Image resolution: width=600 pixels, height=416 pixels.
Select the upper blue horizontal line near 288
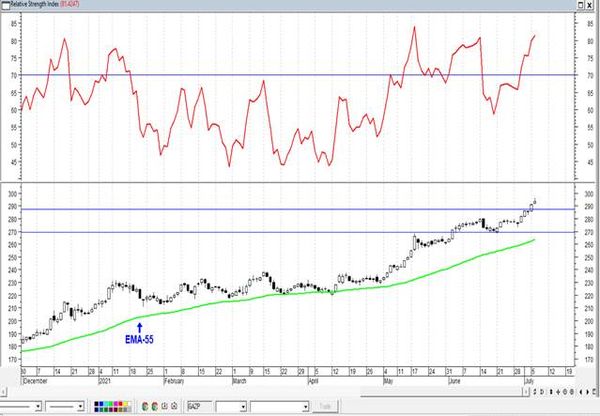(x=250, y=209)
